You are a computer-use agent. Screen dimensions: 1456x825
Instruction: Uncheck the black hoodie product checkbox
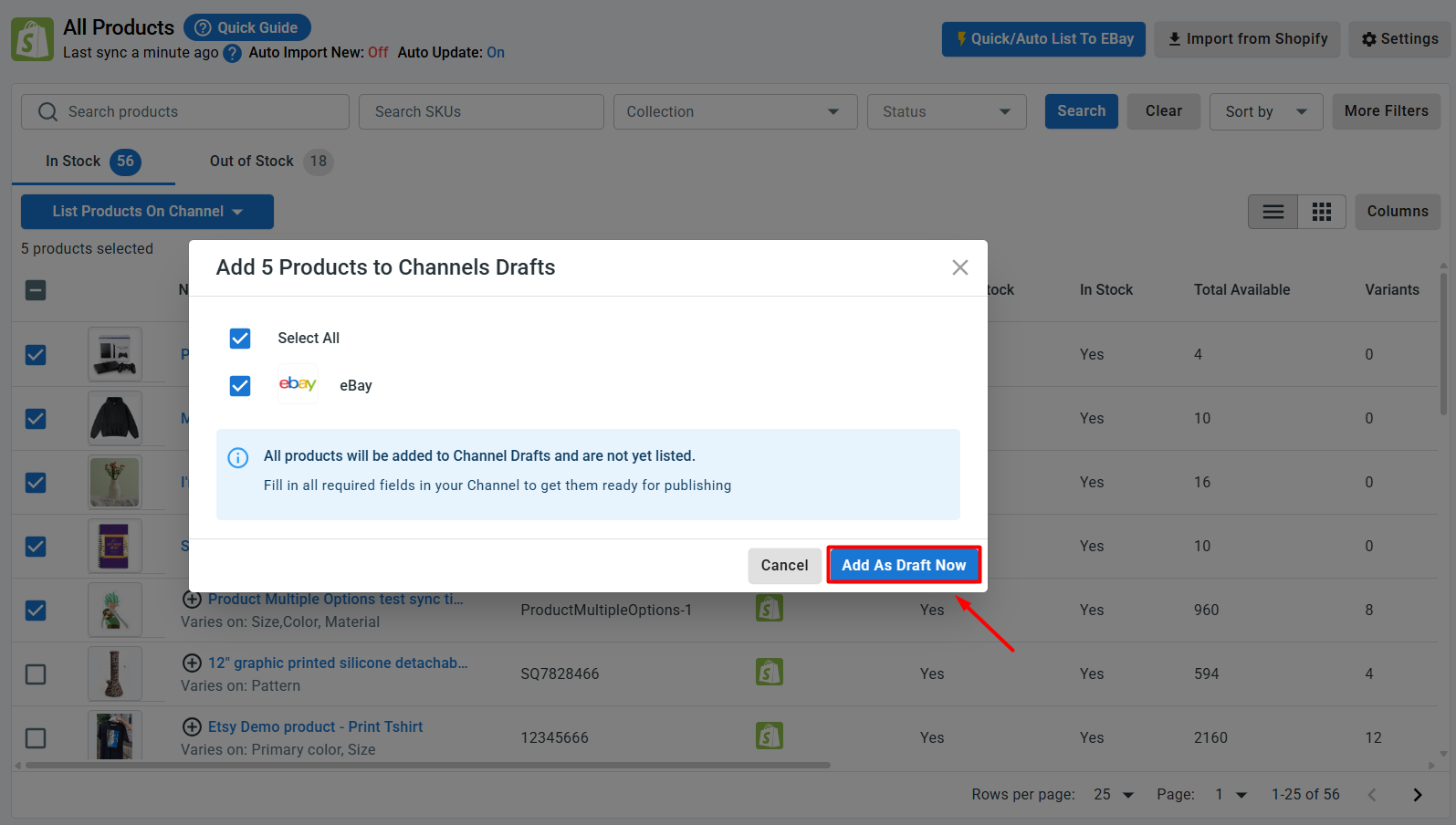pos(36,418)
